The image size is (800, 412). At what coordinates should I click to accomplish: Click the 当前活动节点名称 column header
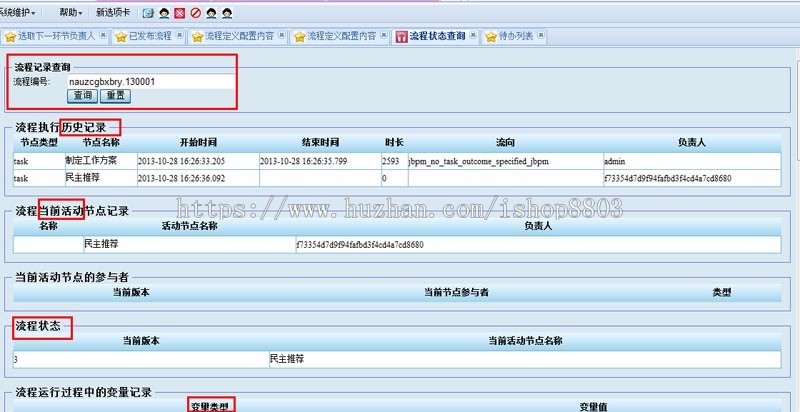(x=525, y=341)
